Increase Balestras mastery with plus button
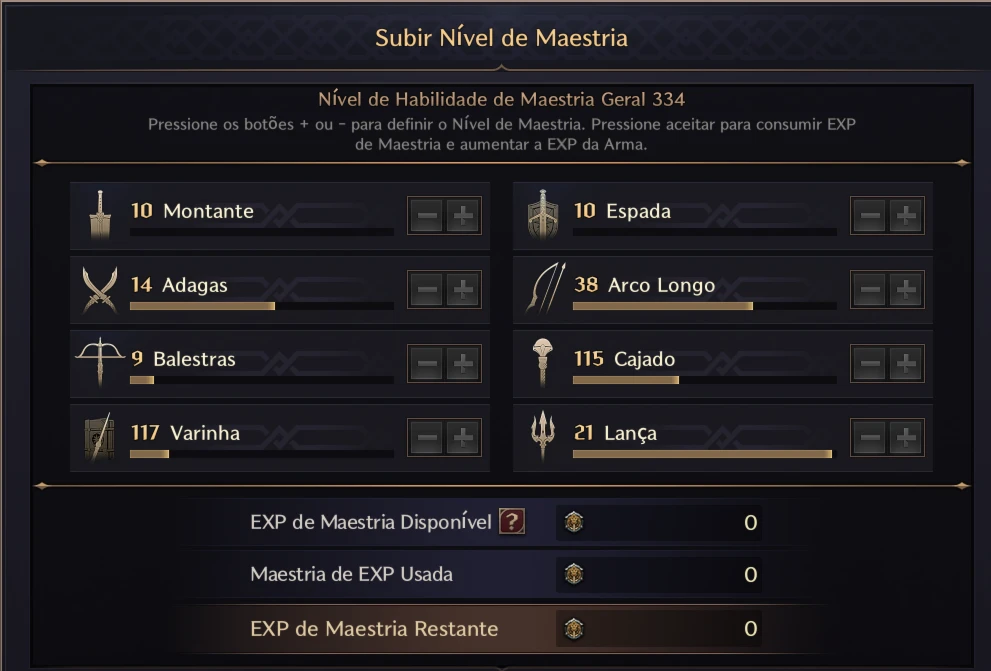Image resolution: width=991 pixels, height=671 pixels. 463,363
